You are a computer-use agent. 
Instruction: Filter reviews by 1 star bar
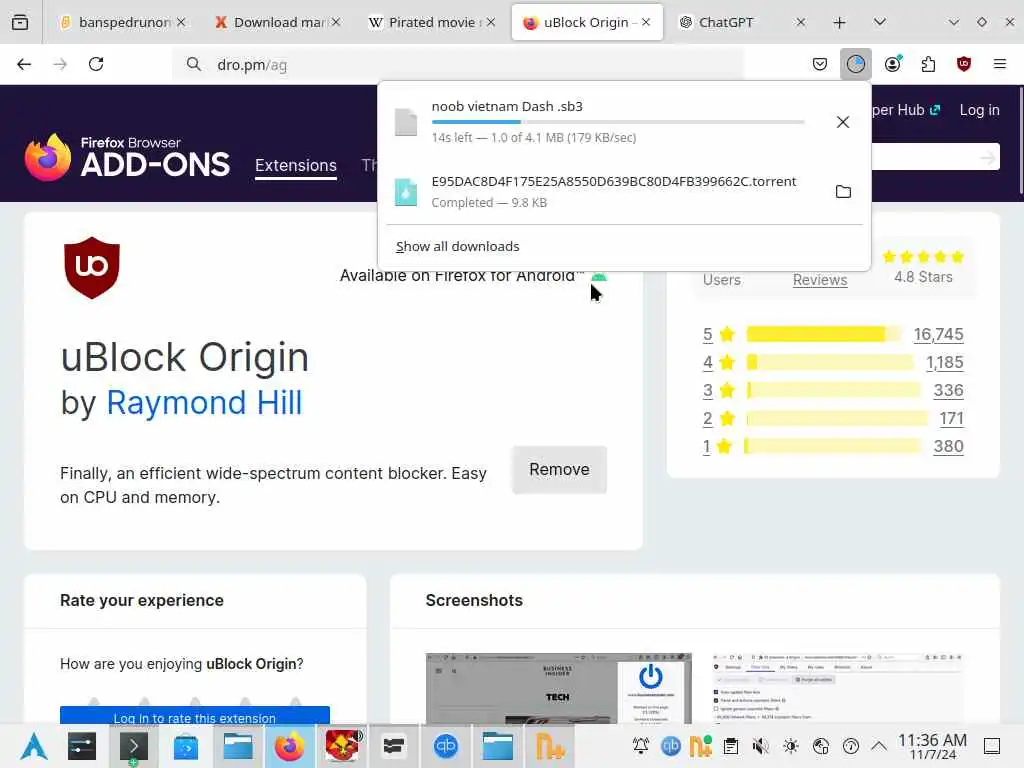pos(833,446)
